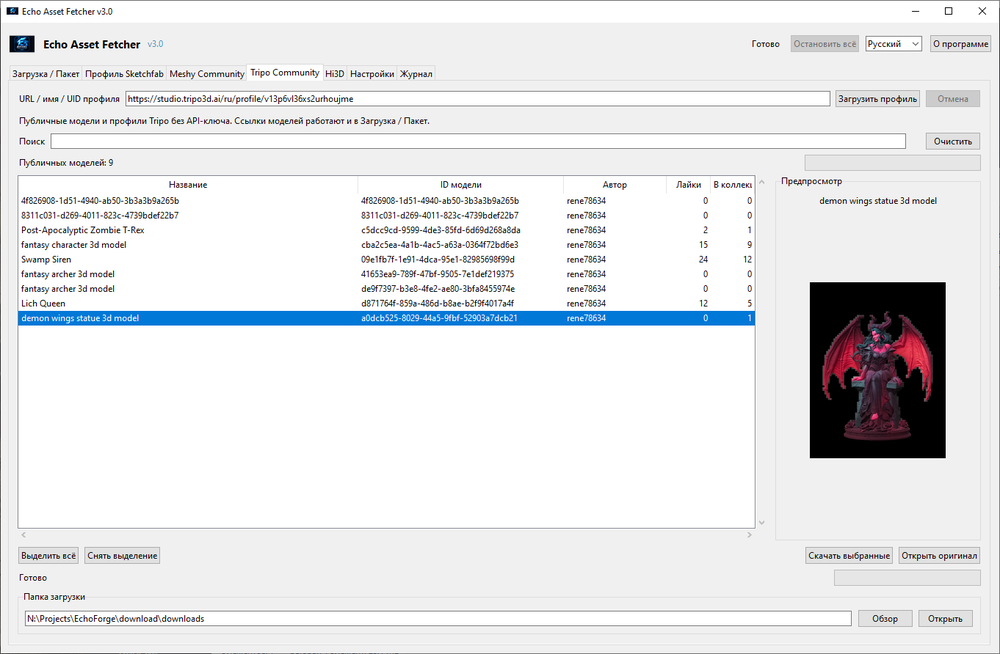Click the Снять выделение button
Viewport: 1000px width, 654px height.
(x=122, y=556)
